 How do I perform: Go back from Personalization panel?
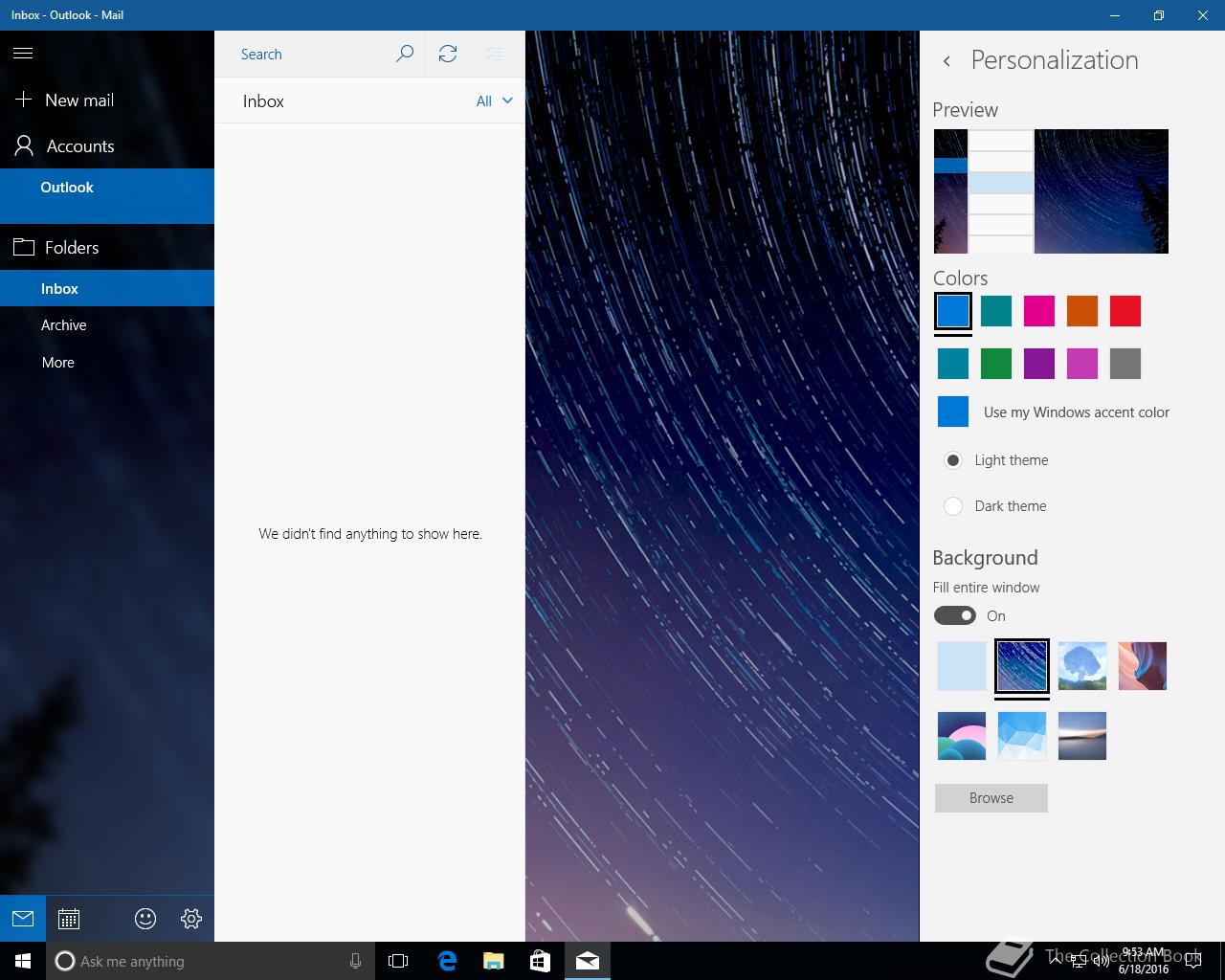pos(947,61)
